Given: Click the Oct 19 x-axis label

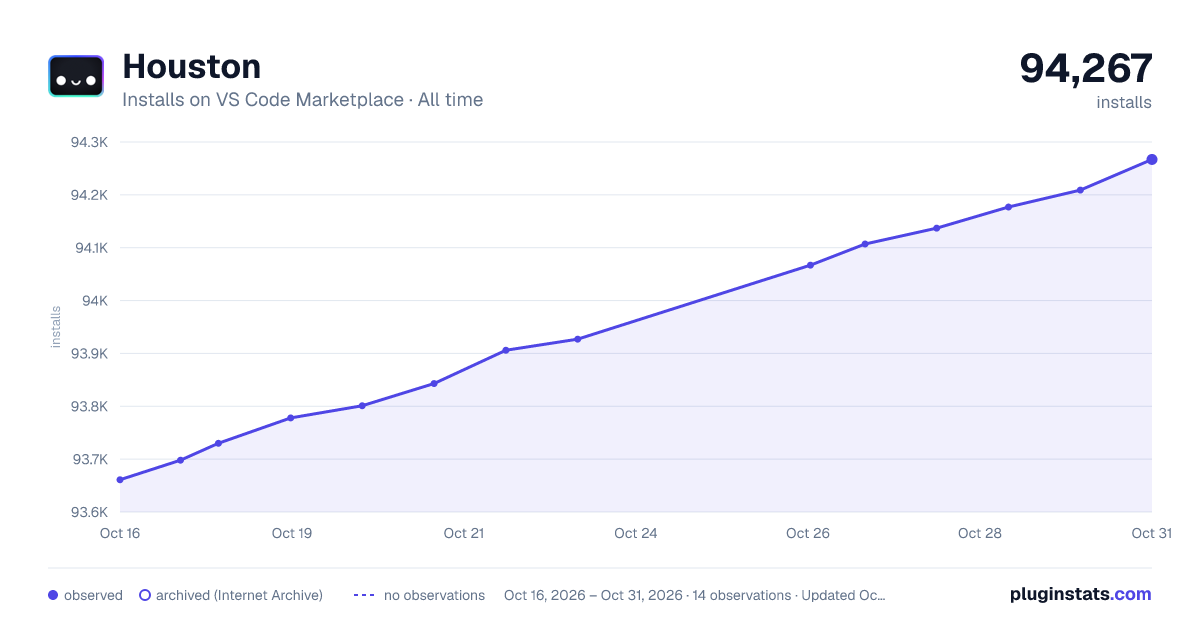Looking at the screenshot, I should click(292, 533).
